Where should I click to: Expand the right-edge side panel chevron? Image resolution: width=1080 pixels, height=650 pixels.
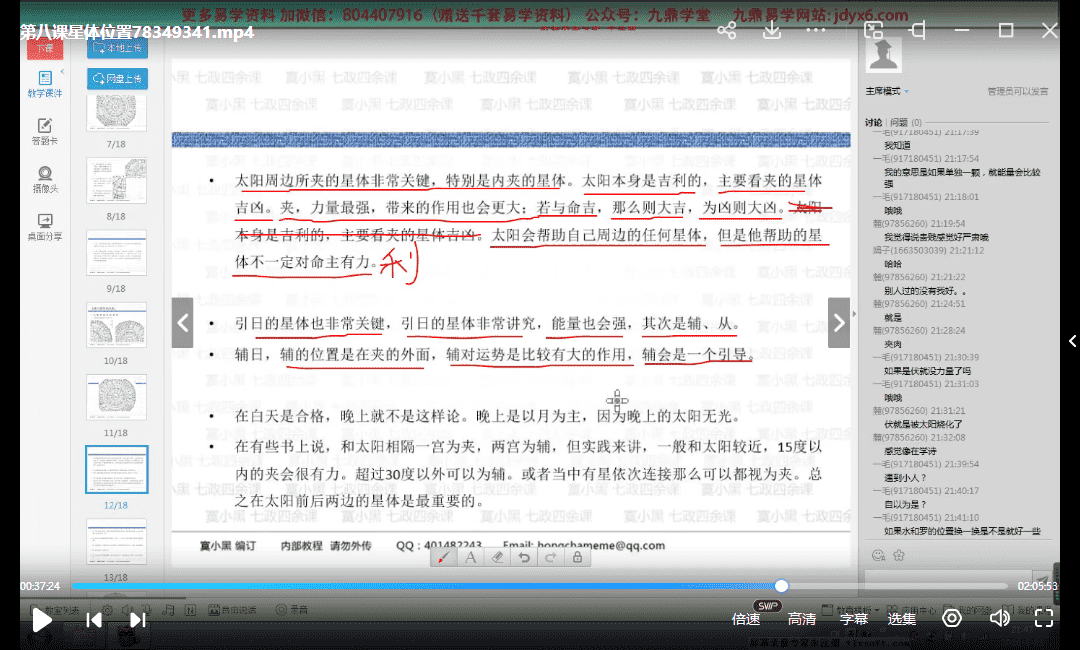pos(1072,341)
